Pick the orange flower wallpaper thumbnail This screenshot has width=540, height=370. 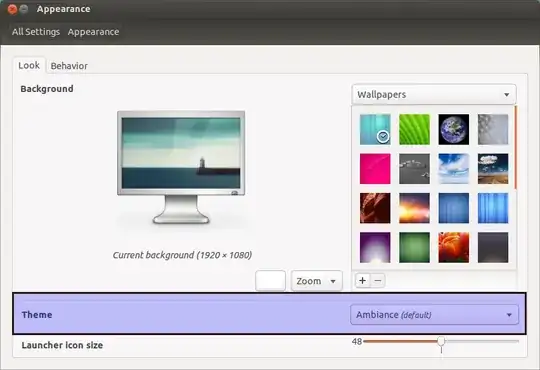click(454, 247)
